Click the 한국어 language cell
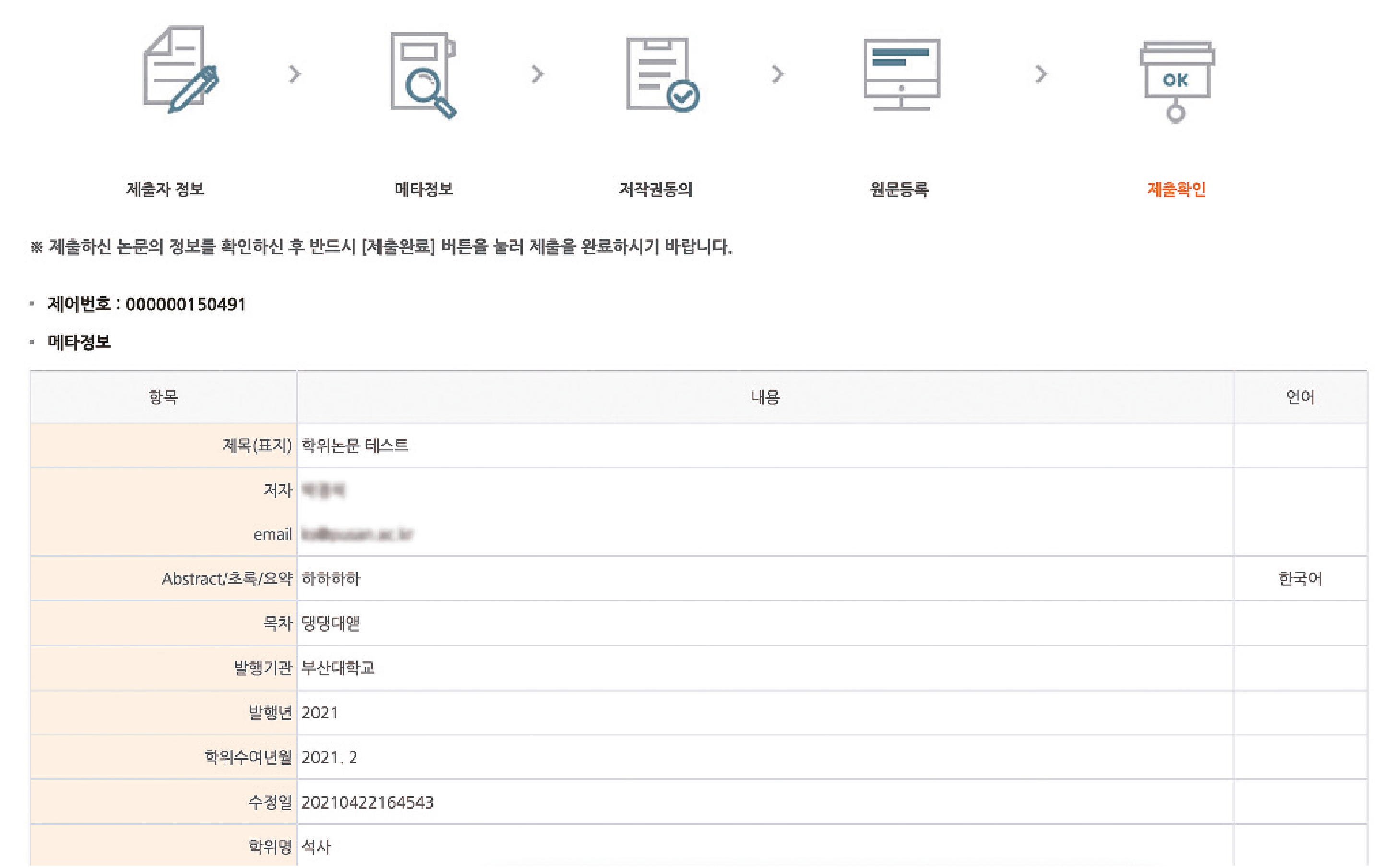Viewport: 1385px width, 868px height. (1300, 579)
